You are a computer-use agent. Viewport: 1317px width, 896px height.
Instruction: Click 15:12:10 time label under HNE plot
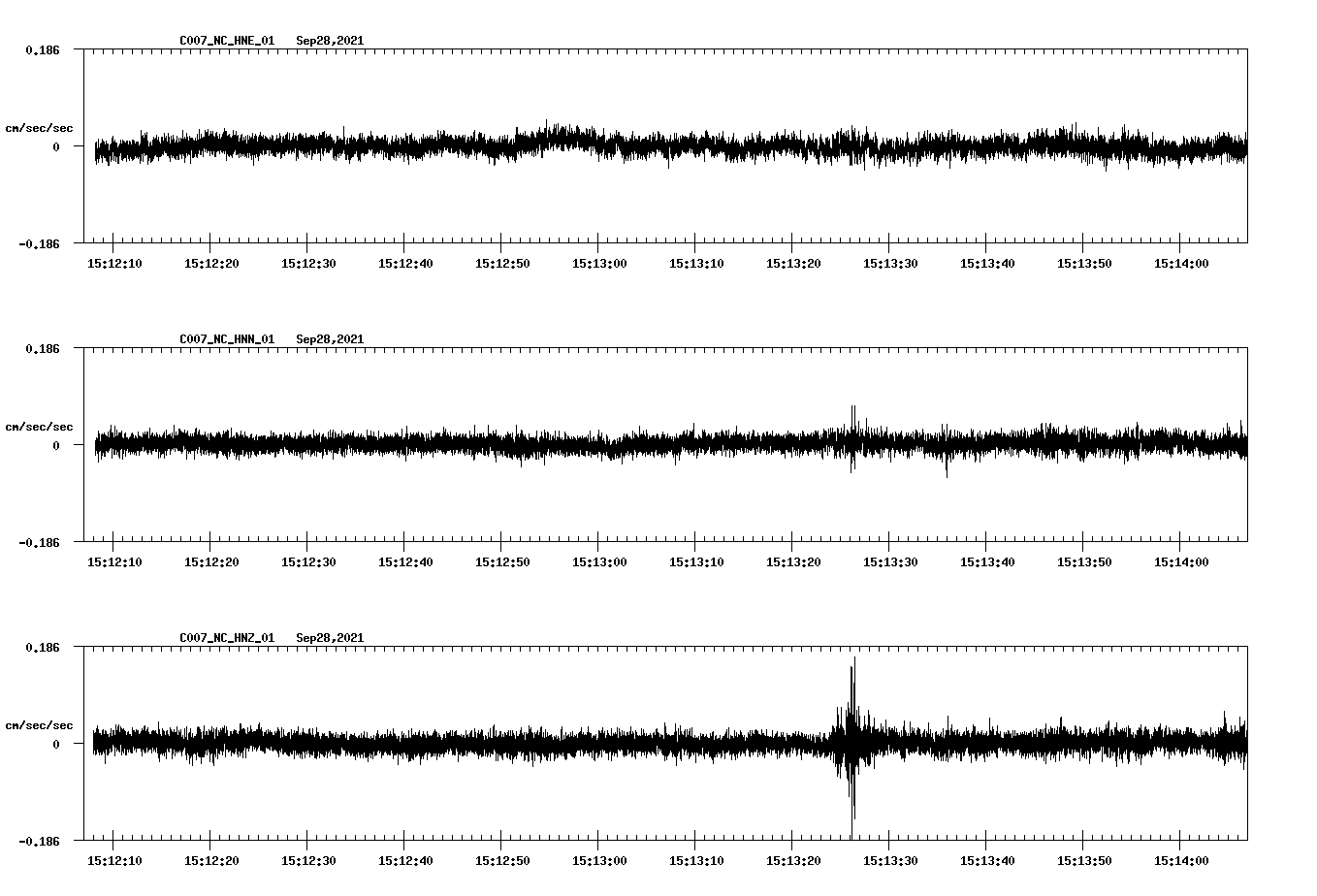pyautogui.click(x=114, y=264)
